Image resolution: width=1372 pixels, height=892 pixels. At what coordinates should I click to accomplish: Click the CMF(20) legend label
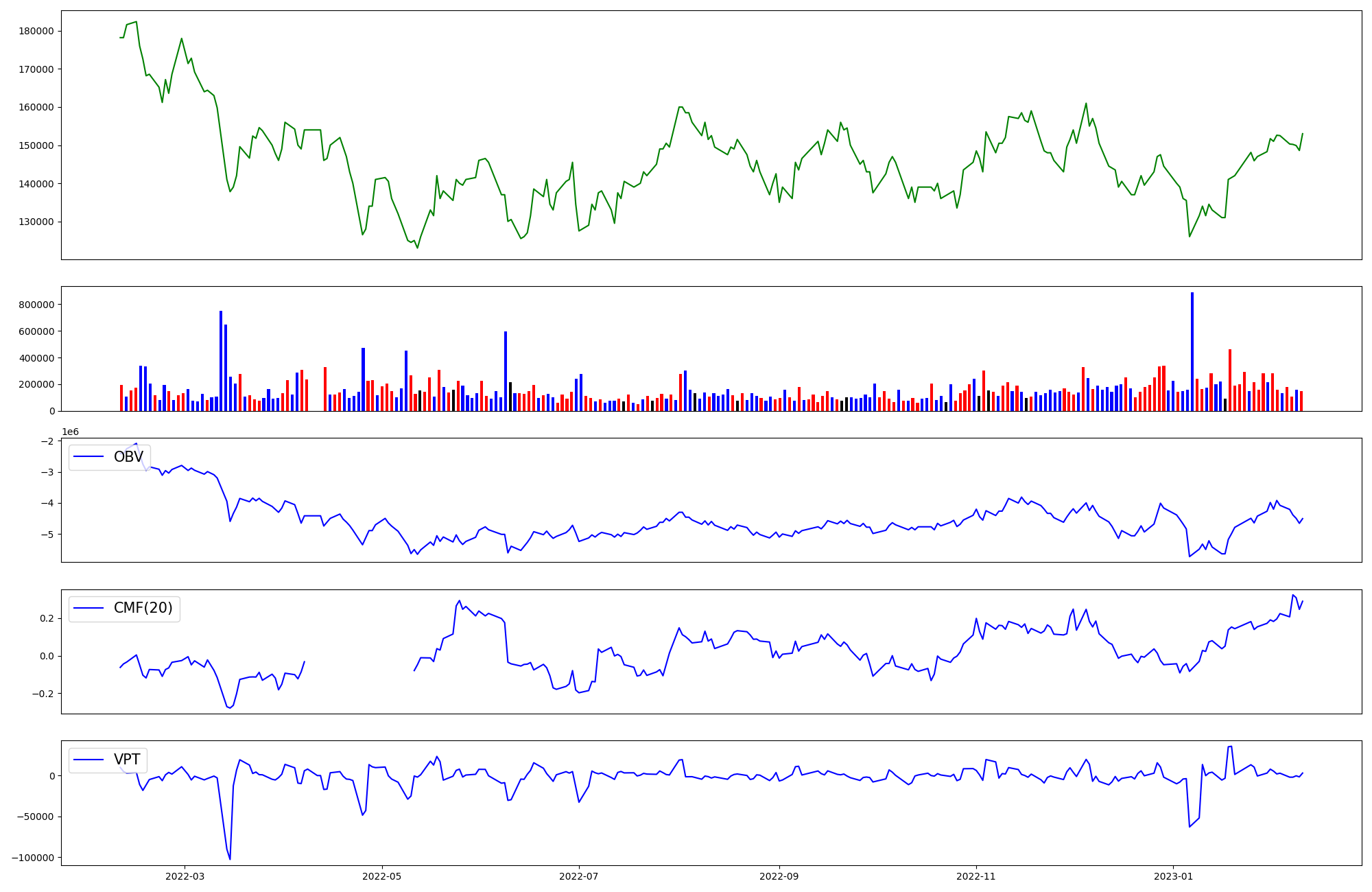143,608
